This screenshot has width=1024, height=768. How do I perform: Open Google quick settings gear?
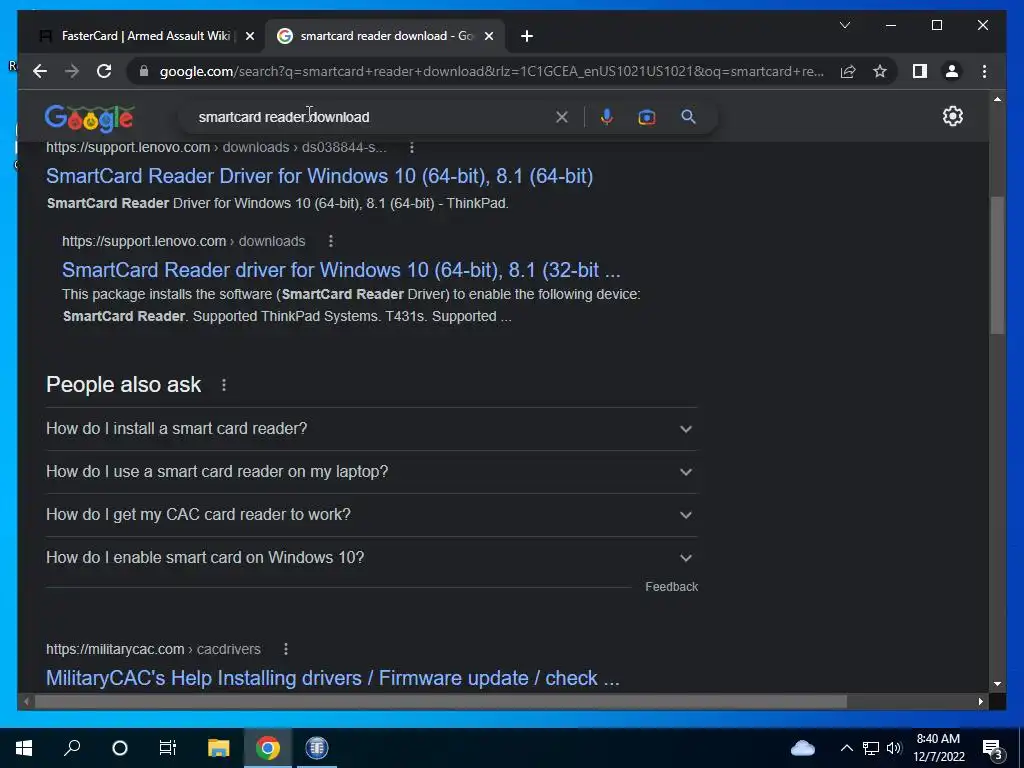click(953, 116)
